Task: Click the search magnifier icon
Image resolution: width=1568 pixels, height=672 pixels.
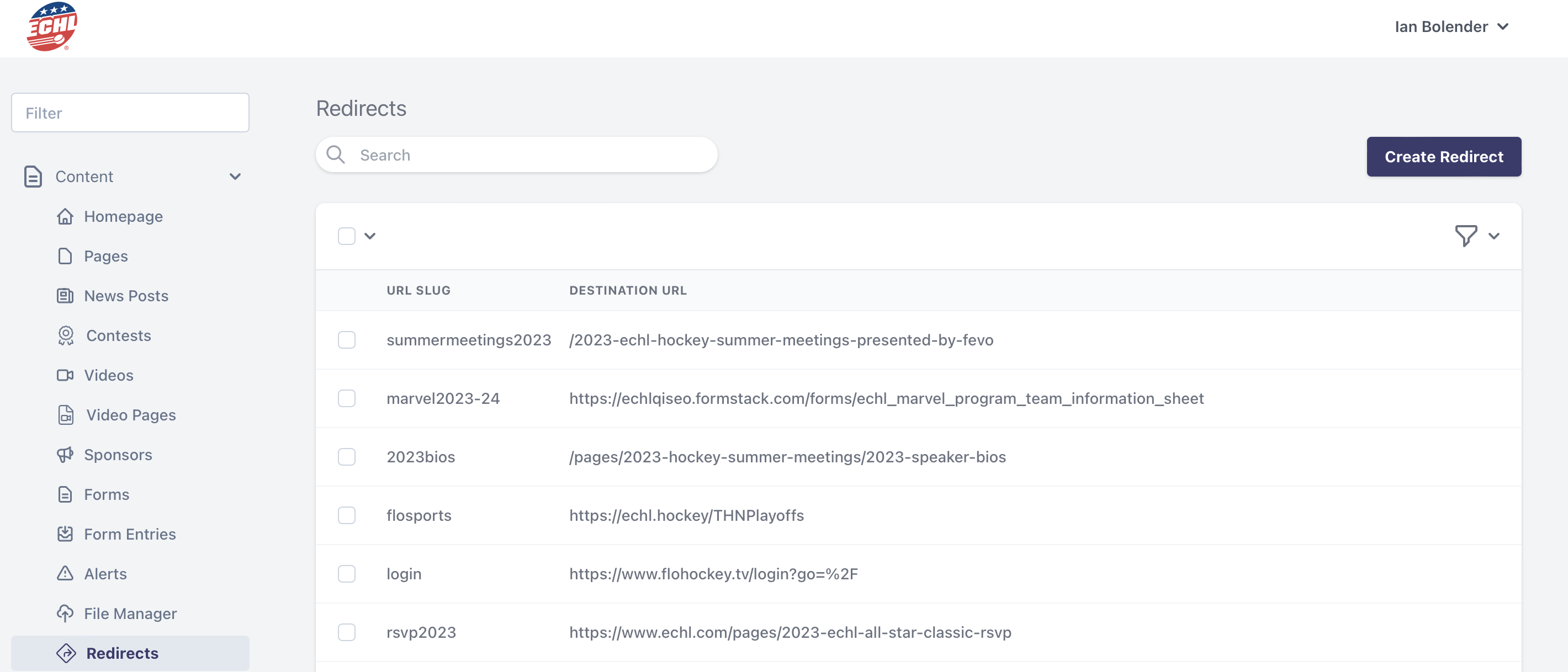Action: click(x=335, y=155)
